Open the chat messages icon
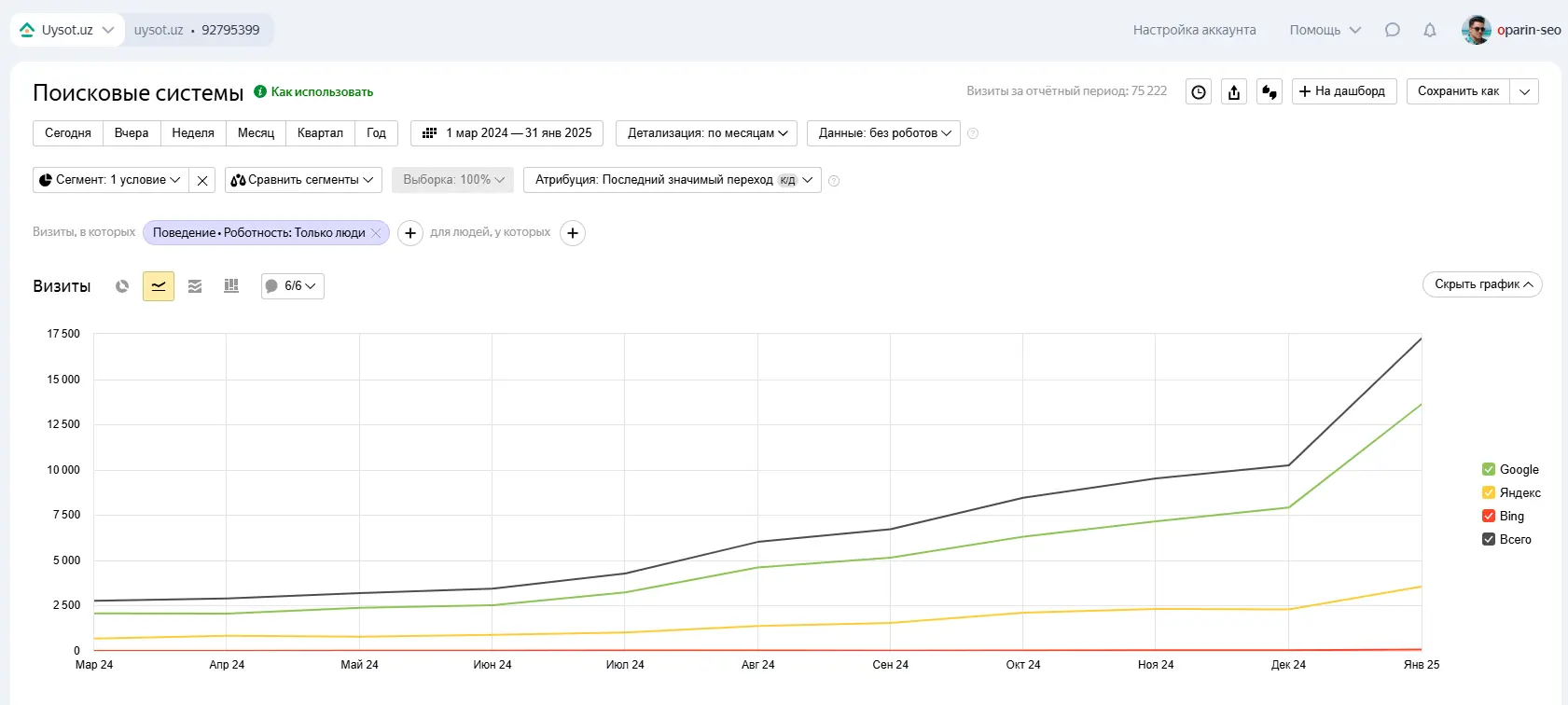The width and height of the screenshot is (1568, 705). pos(1392,30)
